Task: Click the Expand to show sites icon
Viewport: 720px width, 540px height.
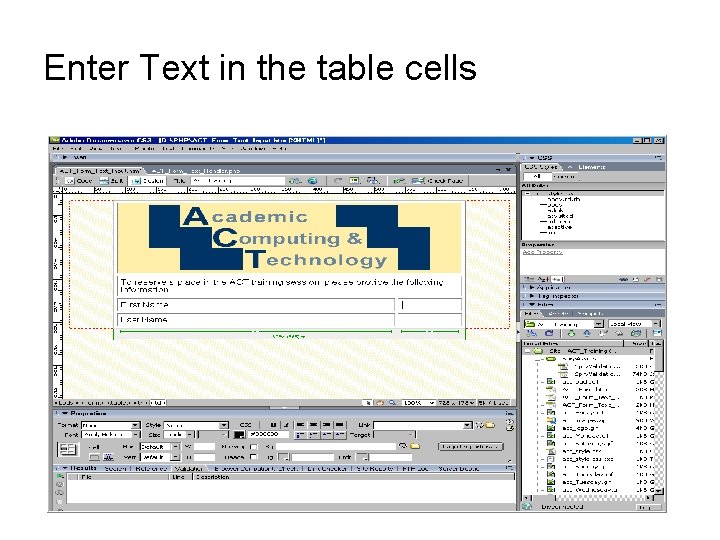Action: [x=657, y=334]
